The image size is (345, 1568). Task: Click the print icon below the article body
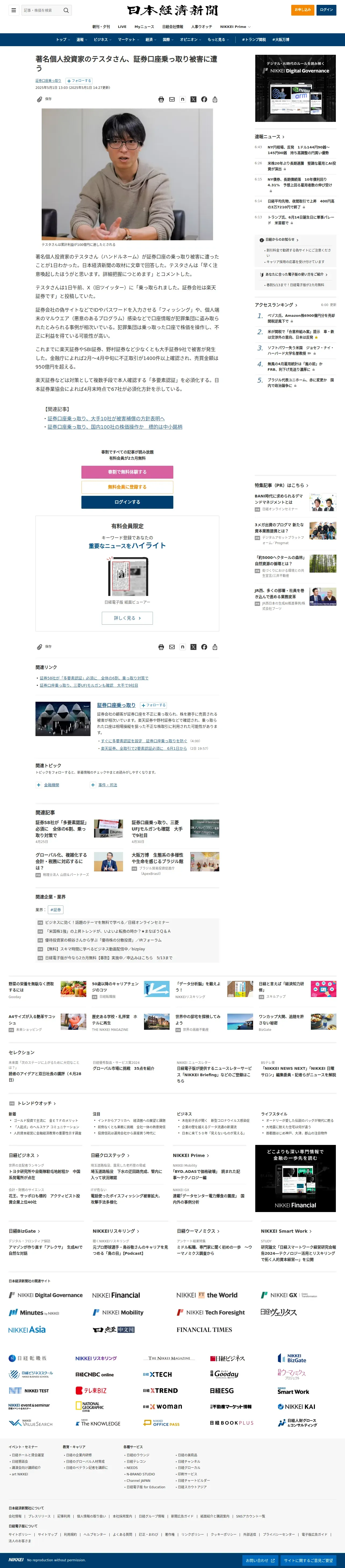161,647
